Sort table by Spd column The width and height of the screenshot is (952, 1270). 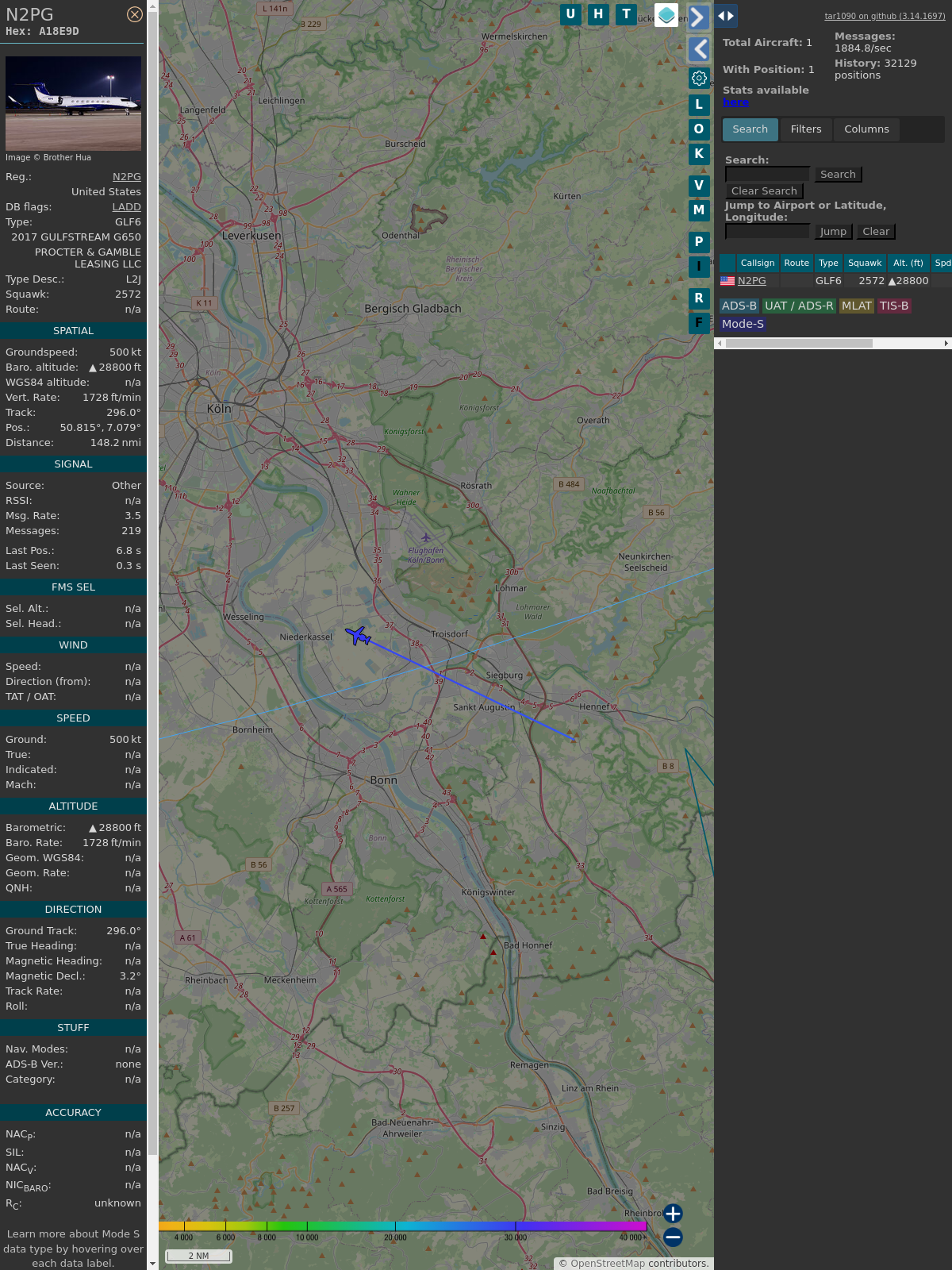(x=942, y=263)
